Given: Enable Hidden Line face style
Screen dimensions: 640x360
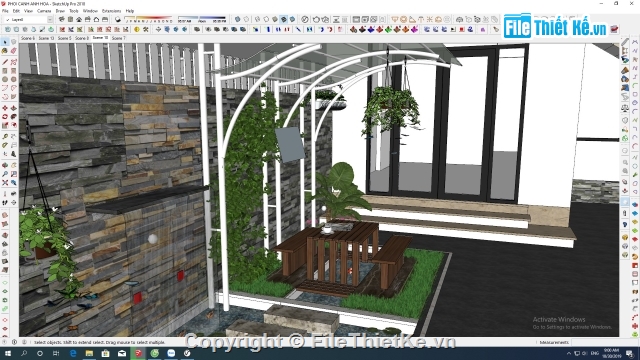Looking at the screenshot, I should pos(266,19).
